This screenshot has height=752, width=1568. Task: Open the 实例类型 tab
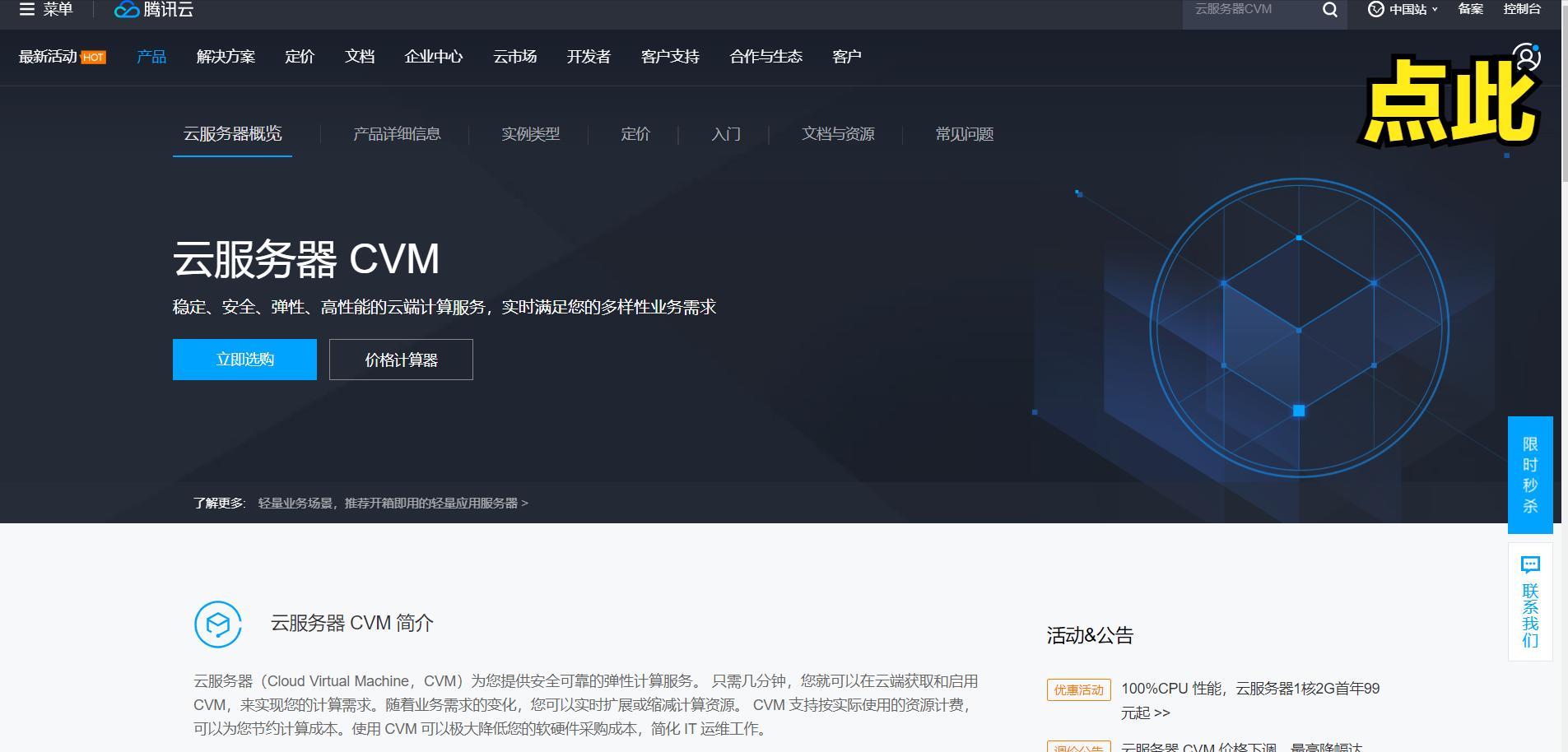pyautogui.click(x=531, y=134)
